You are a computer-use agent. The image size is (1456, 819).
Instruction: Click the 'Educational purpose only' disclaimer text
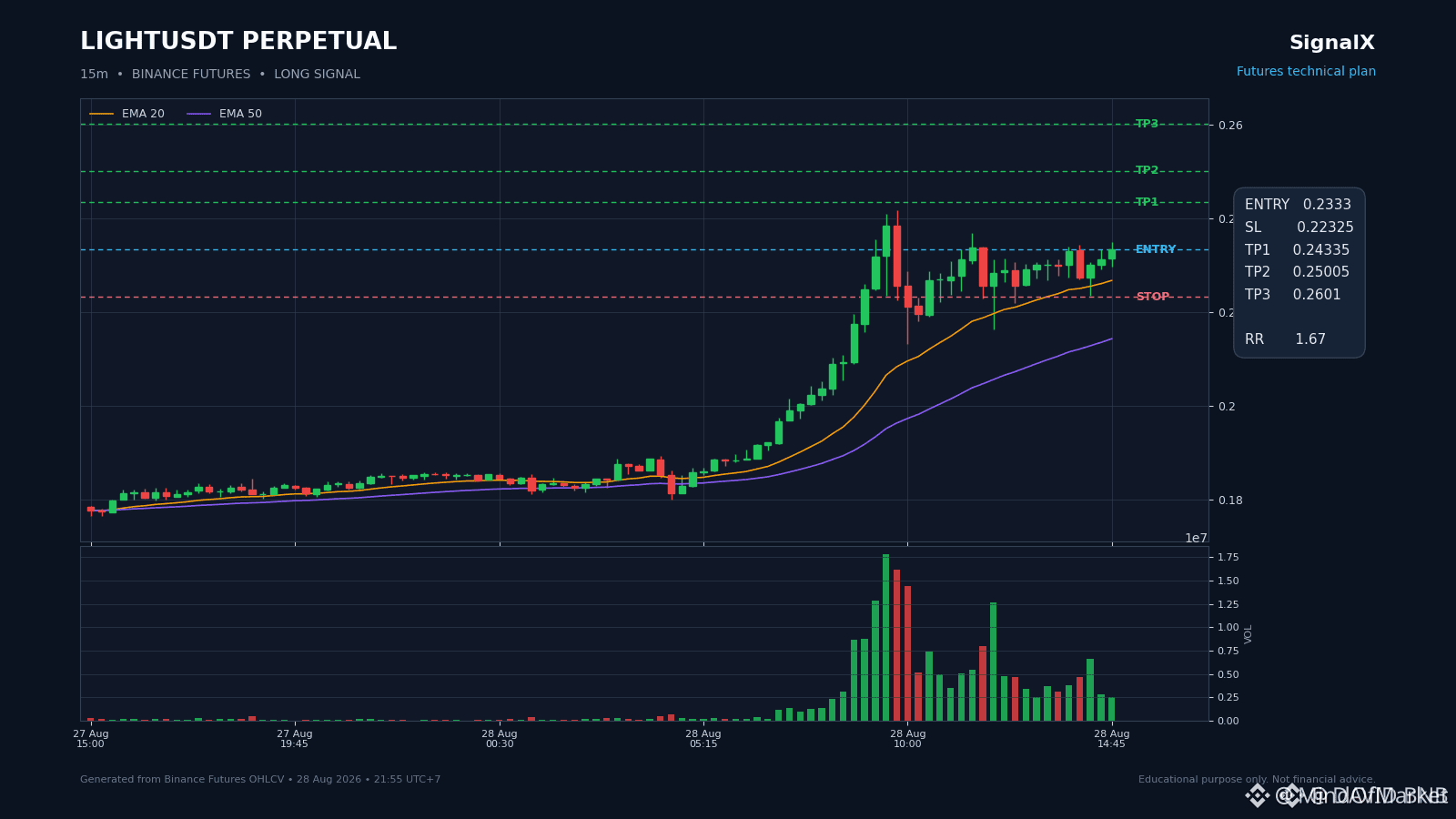click(x=1257, y=780)
